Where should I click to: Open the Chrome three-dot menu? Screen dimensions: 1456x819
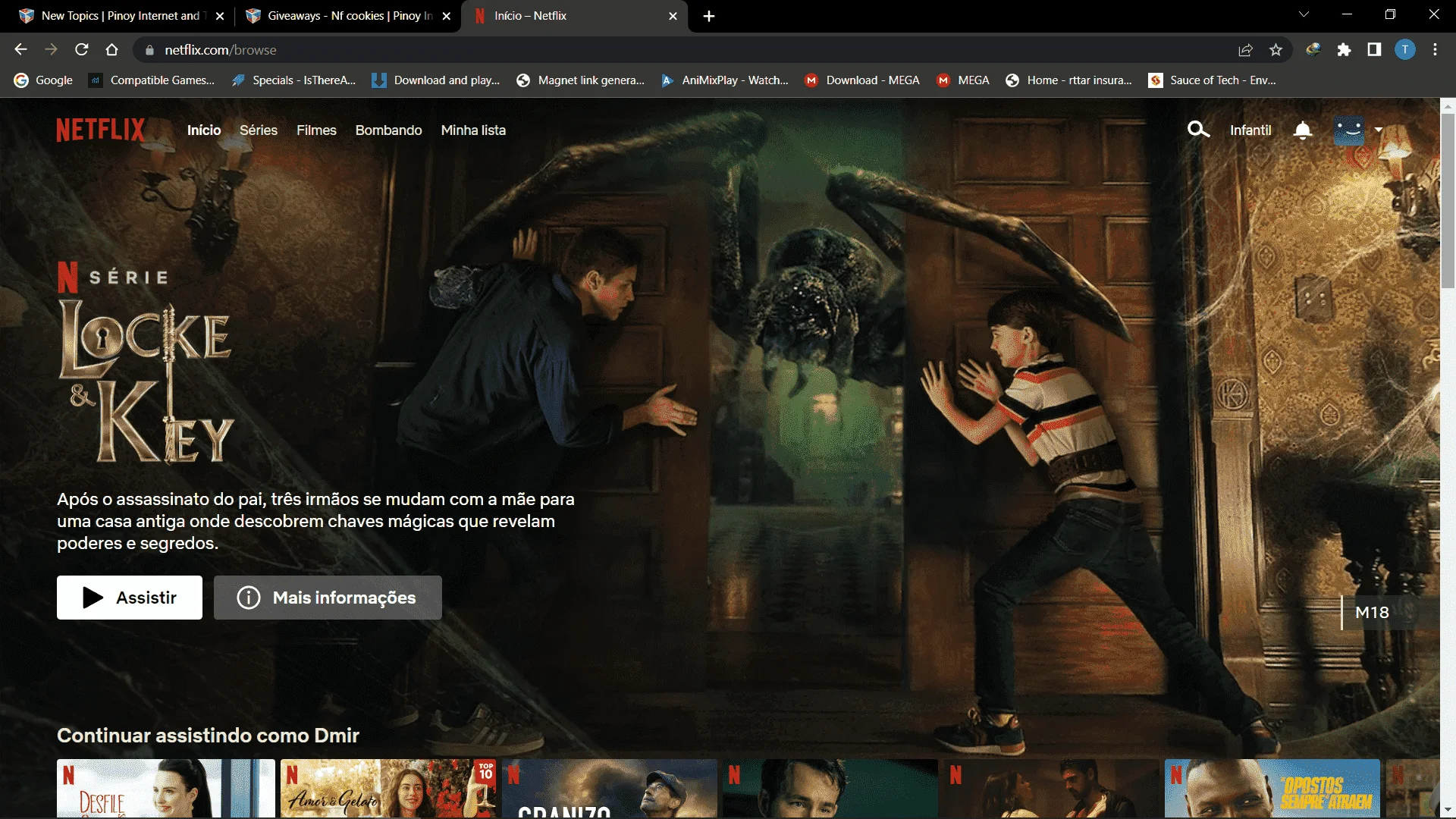pyautogui.click(x=1435, y=50)
